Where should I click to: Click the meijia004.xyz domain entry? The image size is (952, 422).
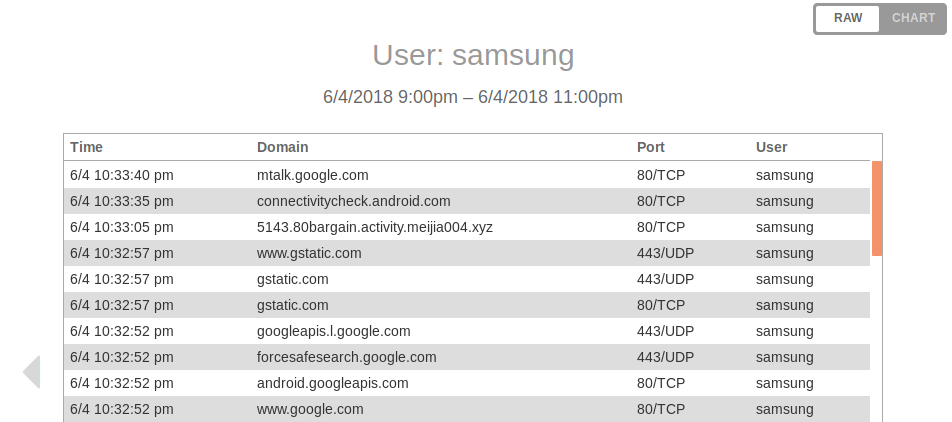[374, 227]
